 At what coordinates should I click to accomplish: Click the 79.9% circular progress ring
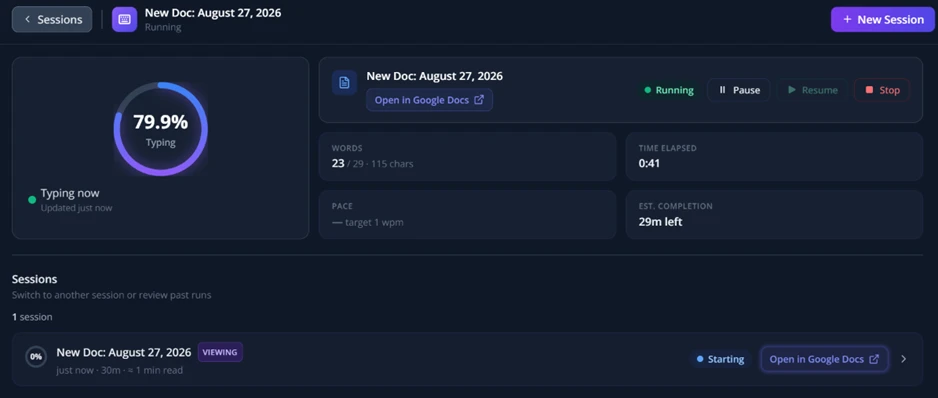tap(160, 129)
